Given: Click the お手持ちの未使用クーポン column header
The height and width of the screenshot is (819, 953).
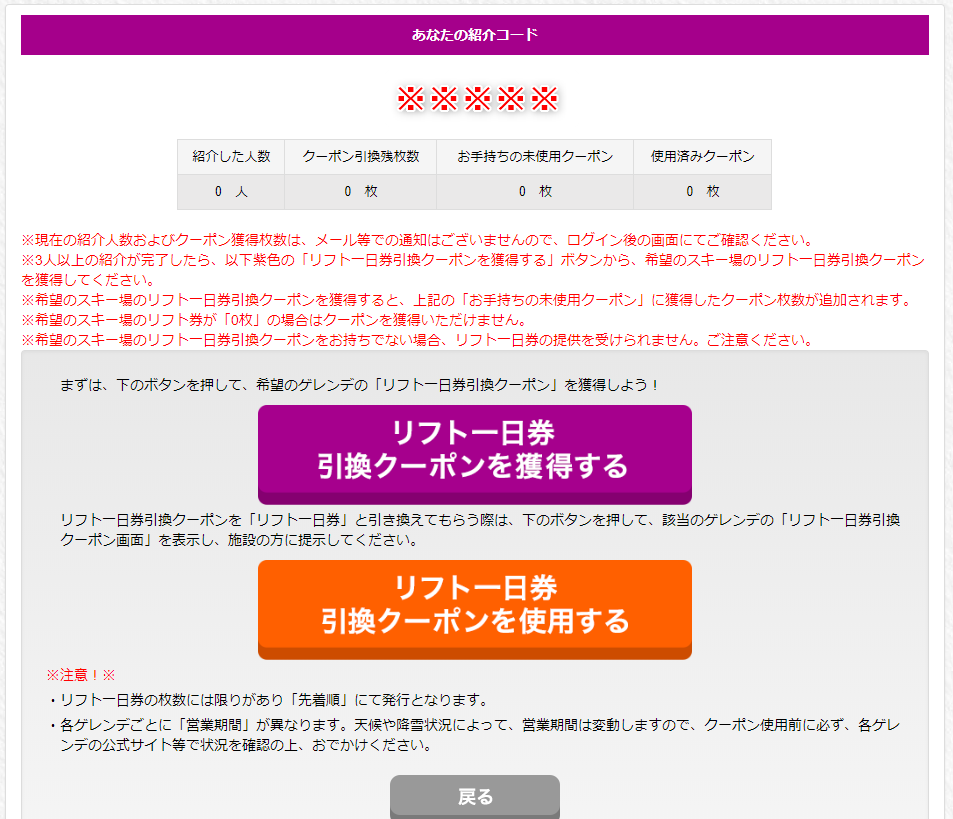Looking at the screenshot, I should [x=535, y=157].
